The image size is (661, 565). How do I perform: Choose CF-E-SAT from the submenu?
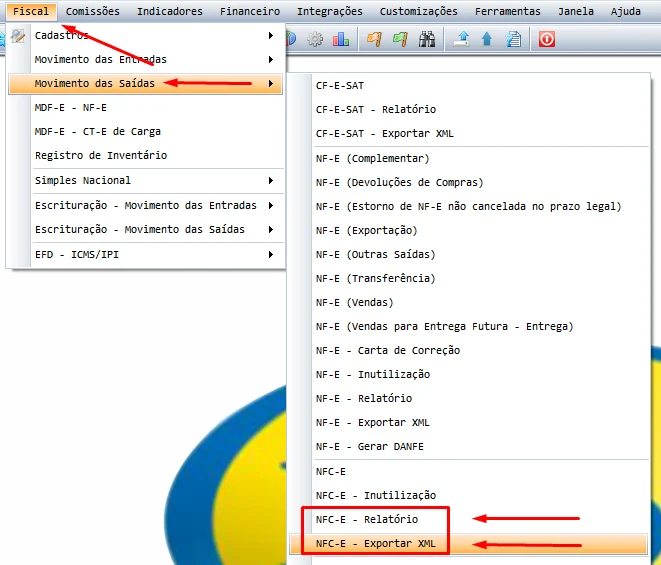click(469, 86)
